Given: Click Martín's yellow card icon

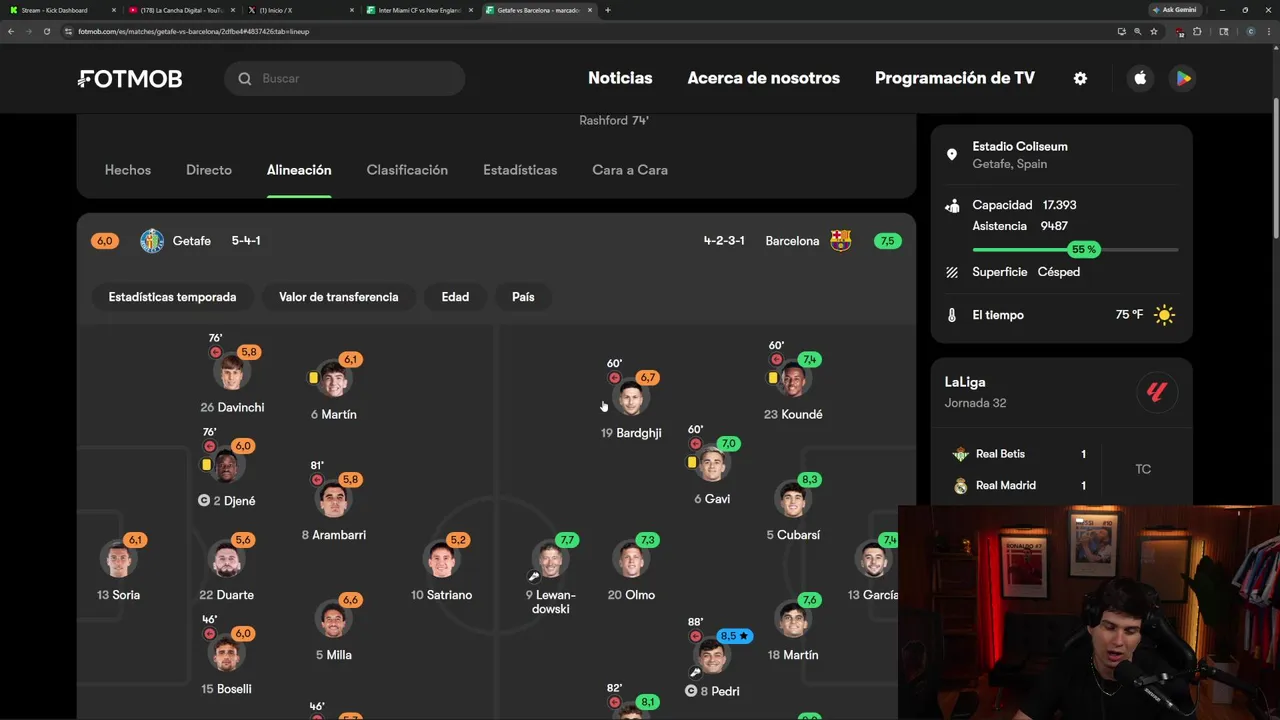Looking at the screenshot, I should (313, 378).
